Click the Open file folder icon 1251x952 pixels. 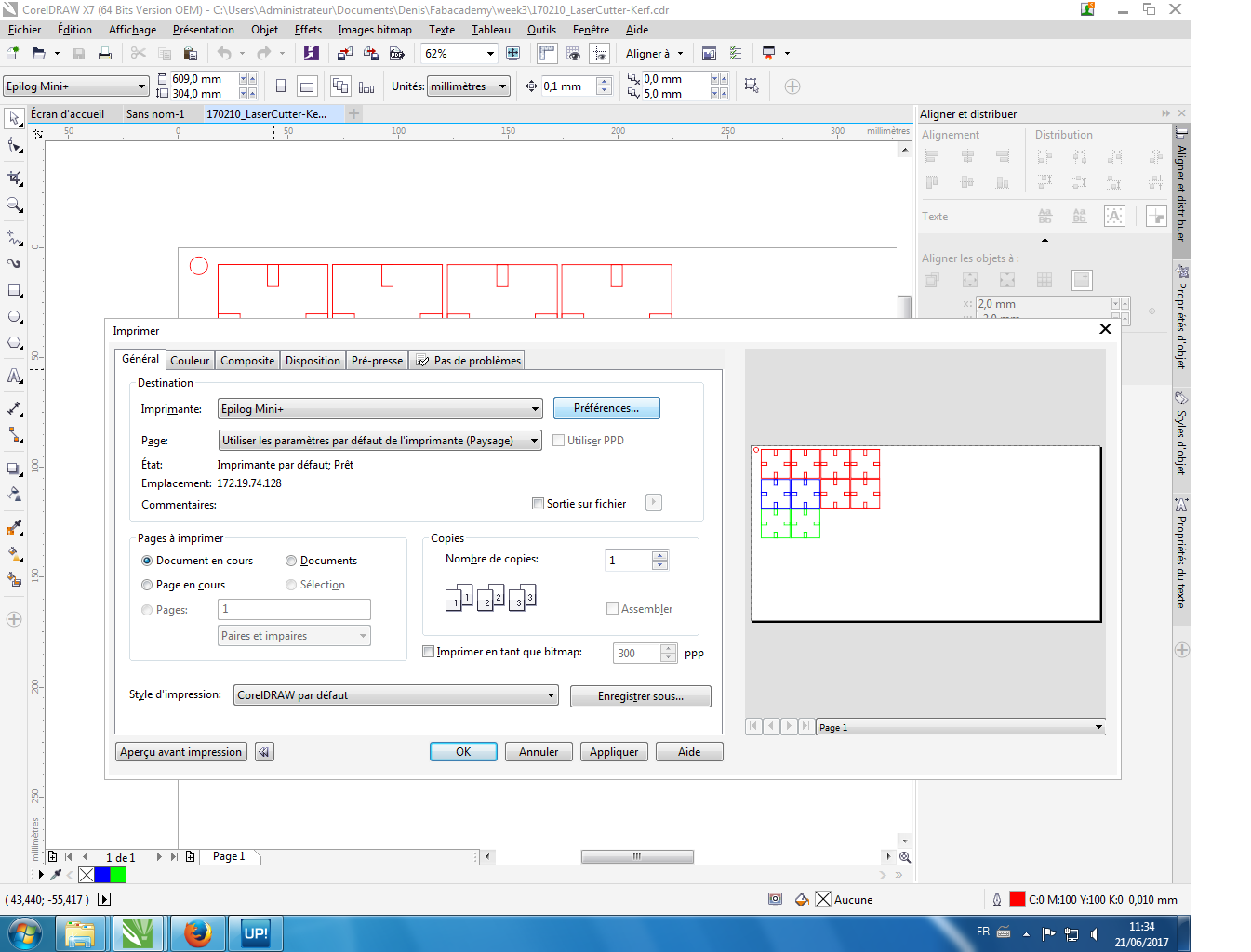coord(38,54)
